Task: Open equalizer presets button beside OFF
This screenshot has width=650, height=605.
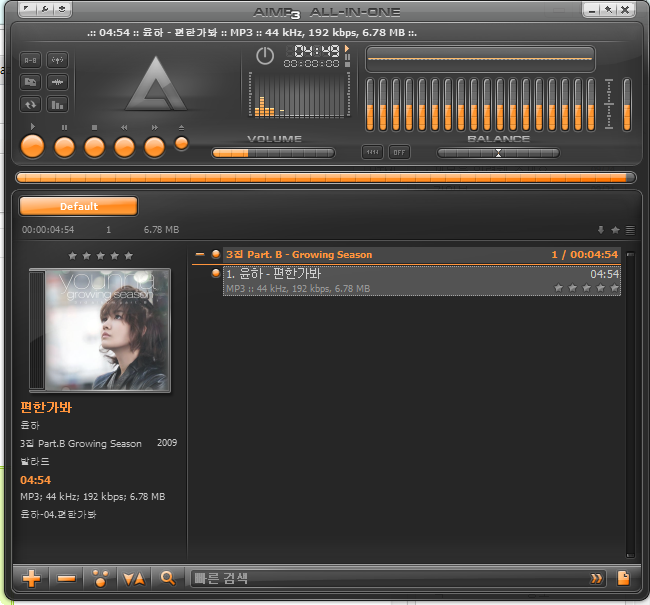Action: [x=372, y=152]
